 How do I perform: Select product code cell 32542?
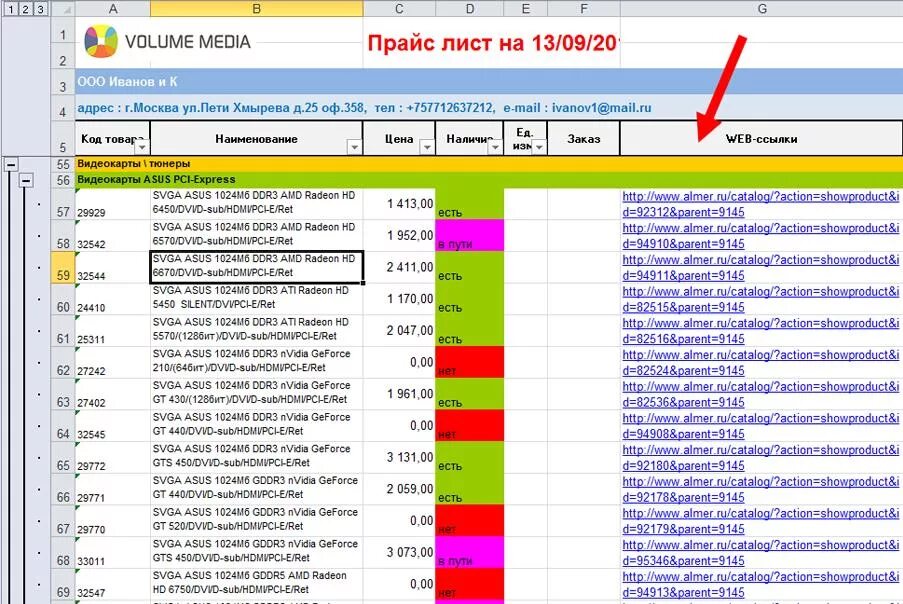click(113, 235)
